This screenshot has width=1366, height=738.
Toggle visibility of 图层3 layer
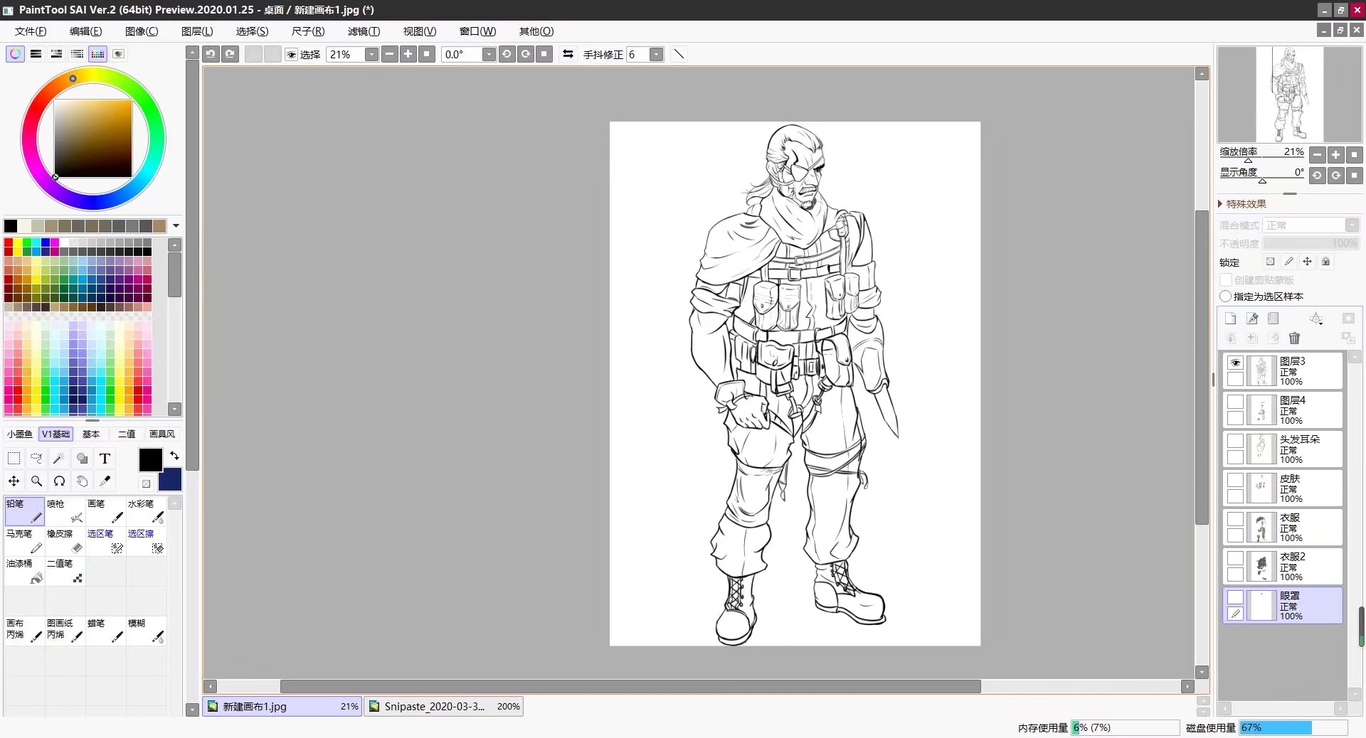[x=1236, y=363]
